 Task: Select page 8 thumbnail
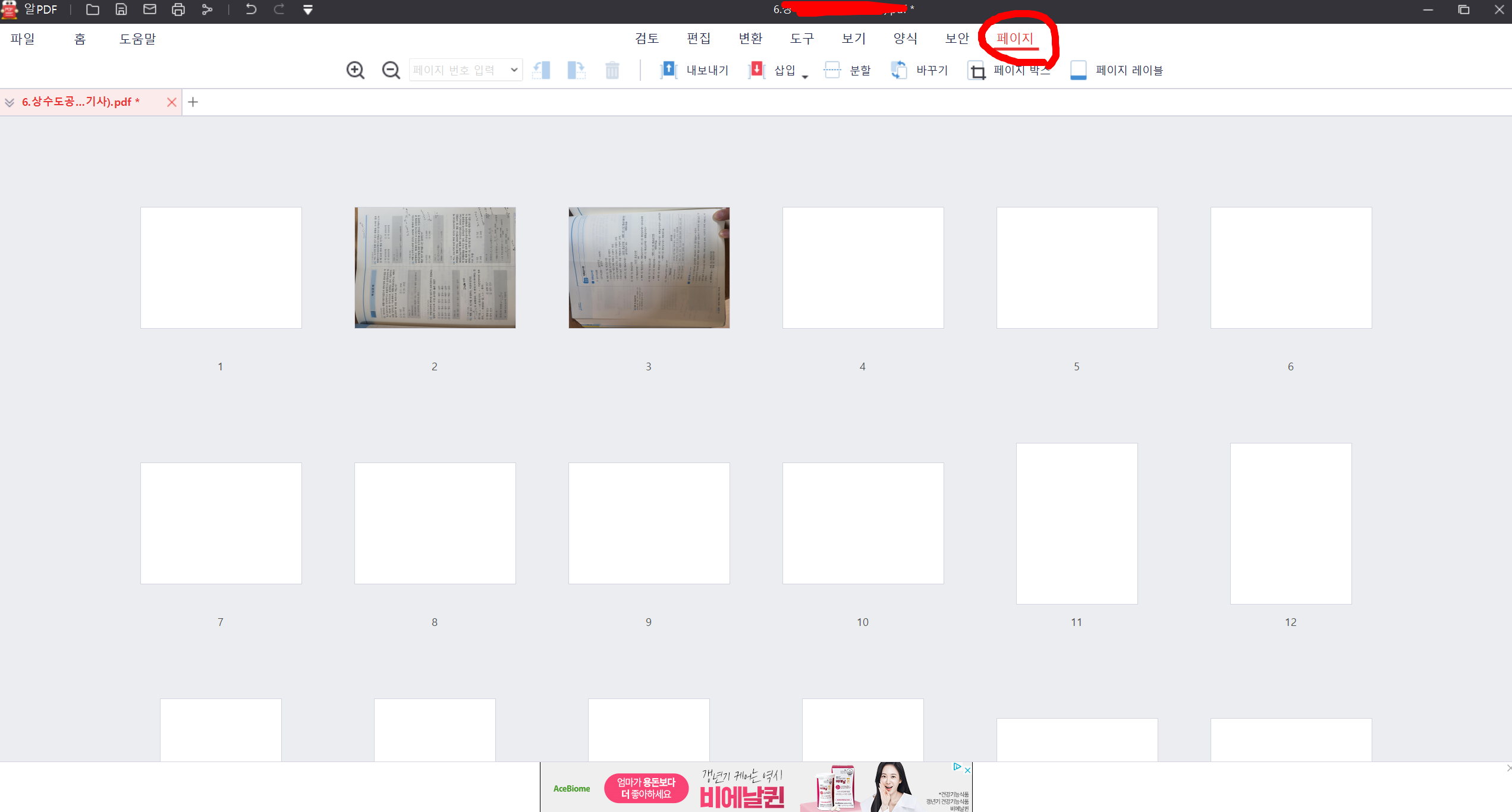tap(435, 523)
